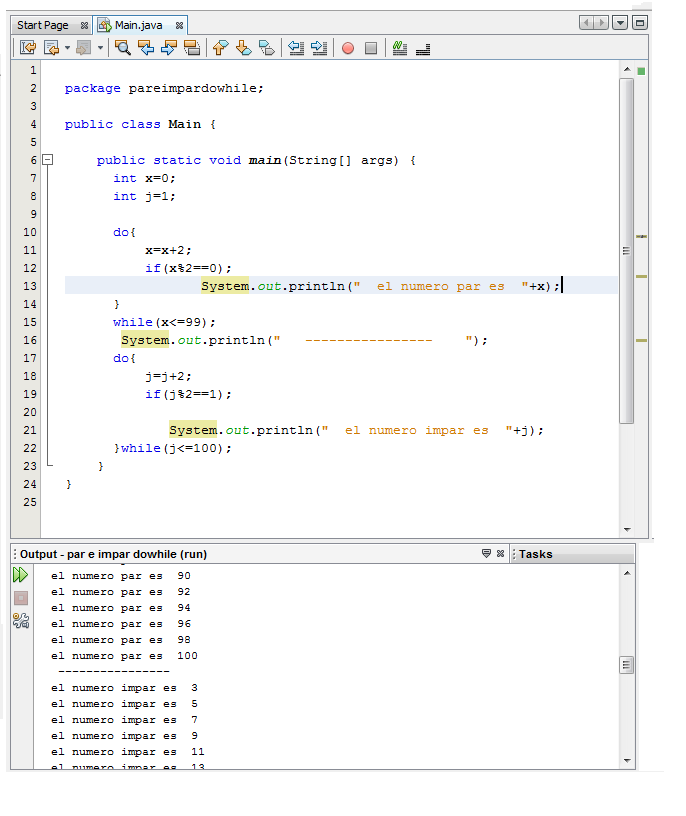686x816 pixels.
Task: Open the Forward navigation history dropdown arrow
Action: [x=100, y=48]
